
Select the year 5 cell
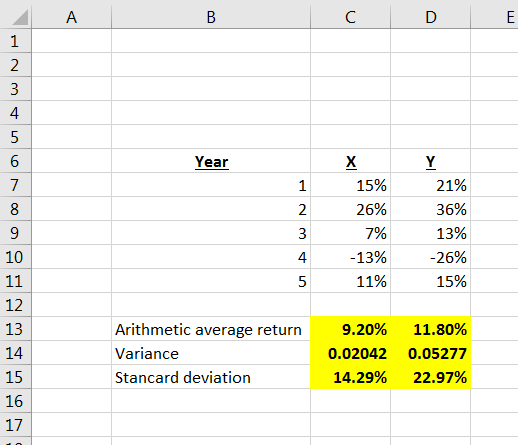click(211, 281)
